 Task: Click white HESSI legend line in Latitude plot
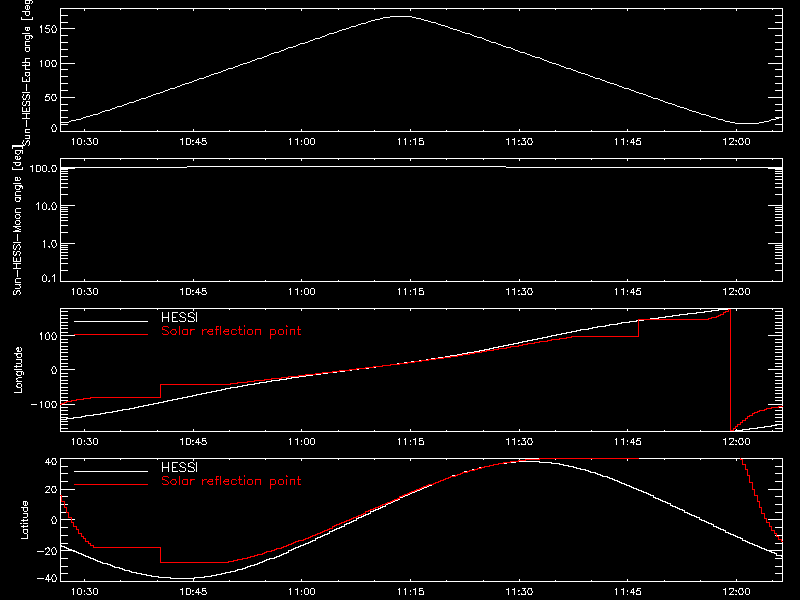pyautogui.click(x=111, y=471)
